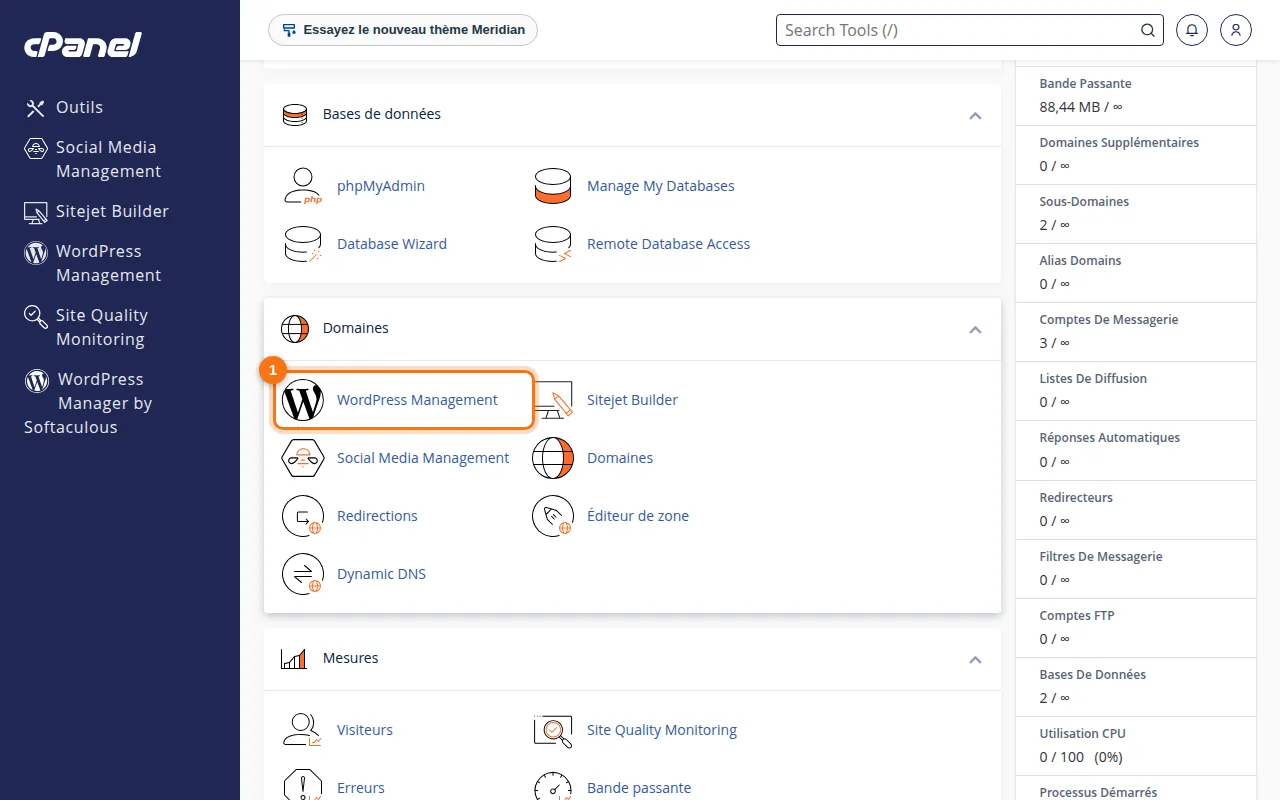Collapse the Bases de données section

tap(975, 116)
